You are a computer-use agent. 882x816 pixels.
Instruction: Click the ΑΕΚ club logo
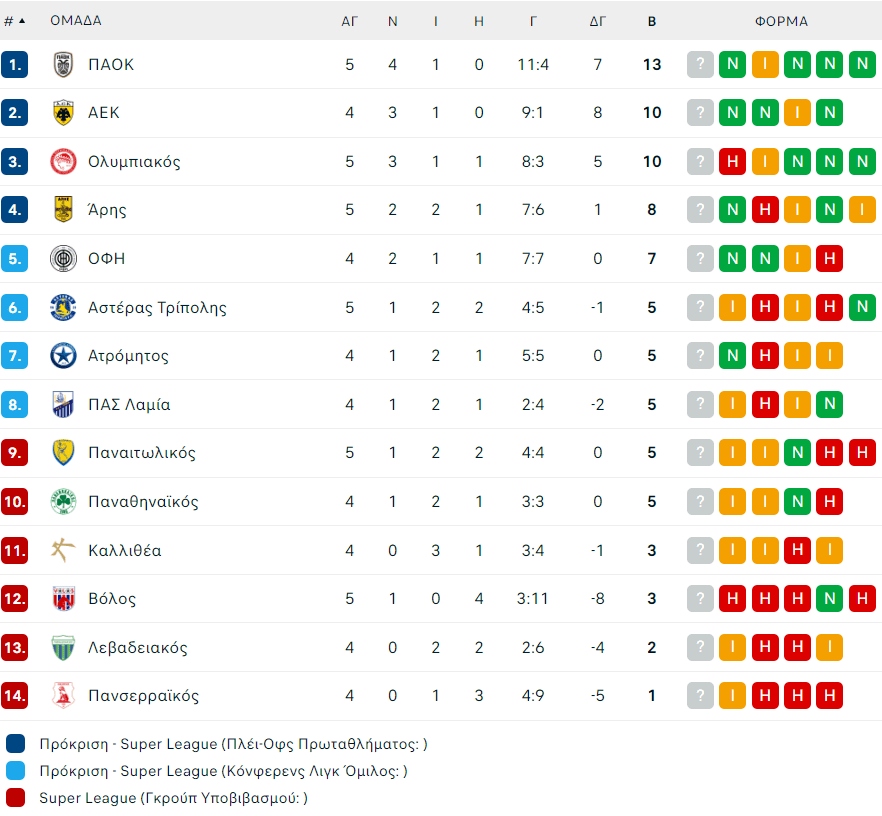pos(64,113)
